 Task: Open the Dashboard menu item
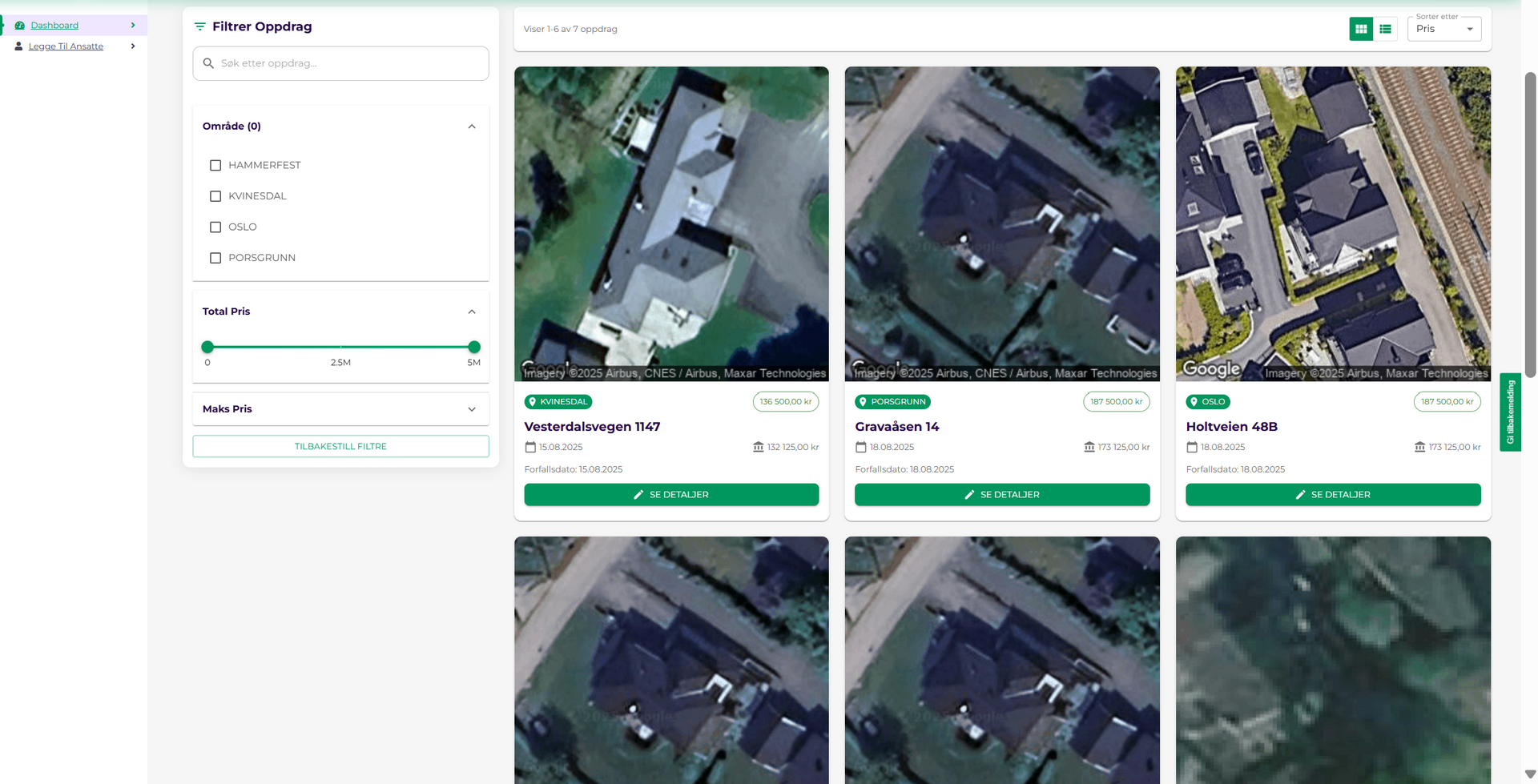pyautogui.click(x=54, y=26)
